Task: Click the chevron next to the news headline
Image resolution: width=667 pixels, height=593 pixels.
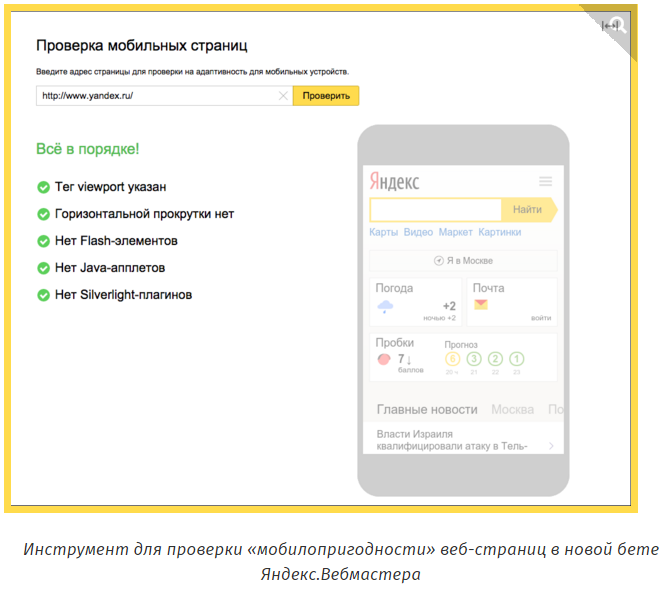Action: tap(551, 445)
